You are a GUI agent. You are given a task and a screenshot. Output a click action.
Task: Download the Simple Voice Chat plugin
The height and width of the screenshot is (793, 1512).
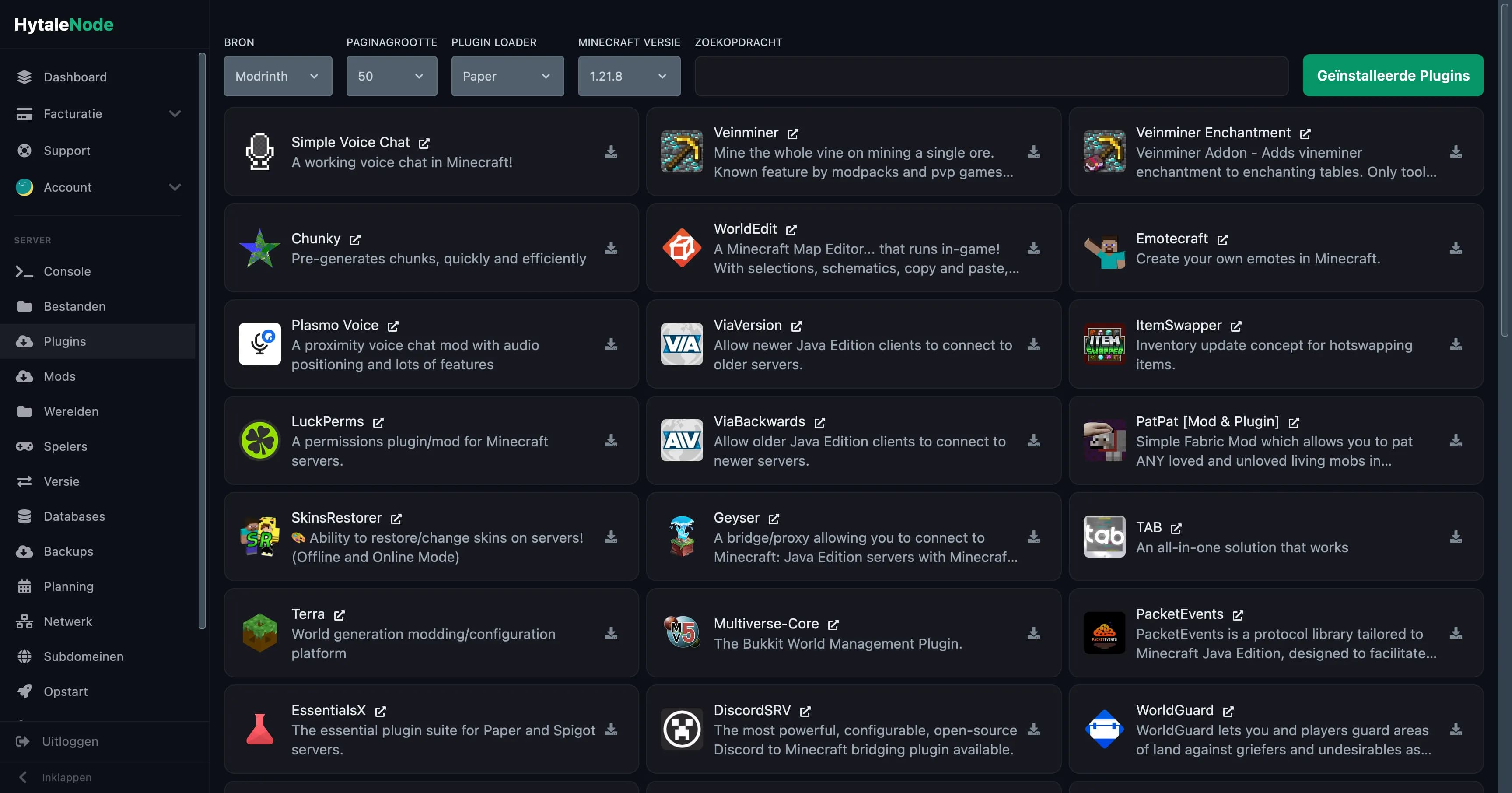point(611,152)
